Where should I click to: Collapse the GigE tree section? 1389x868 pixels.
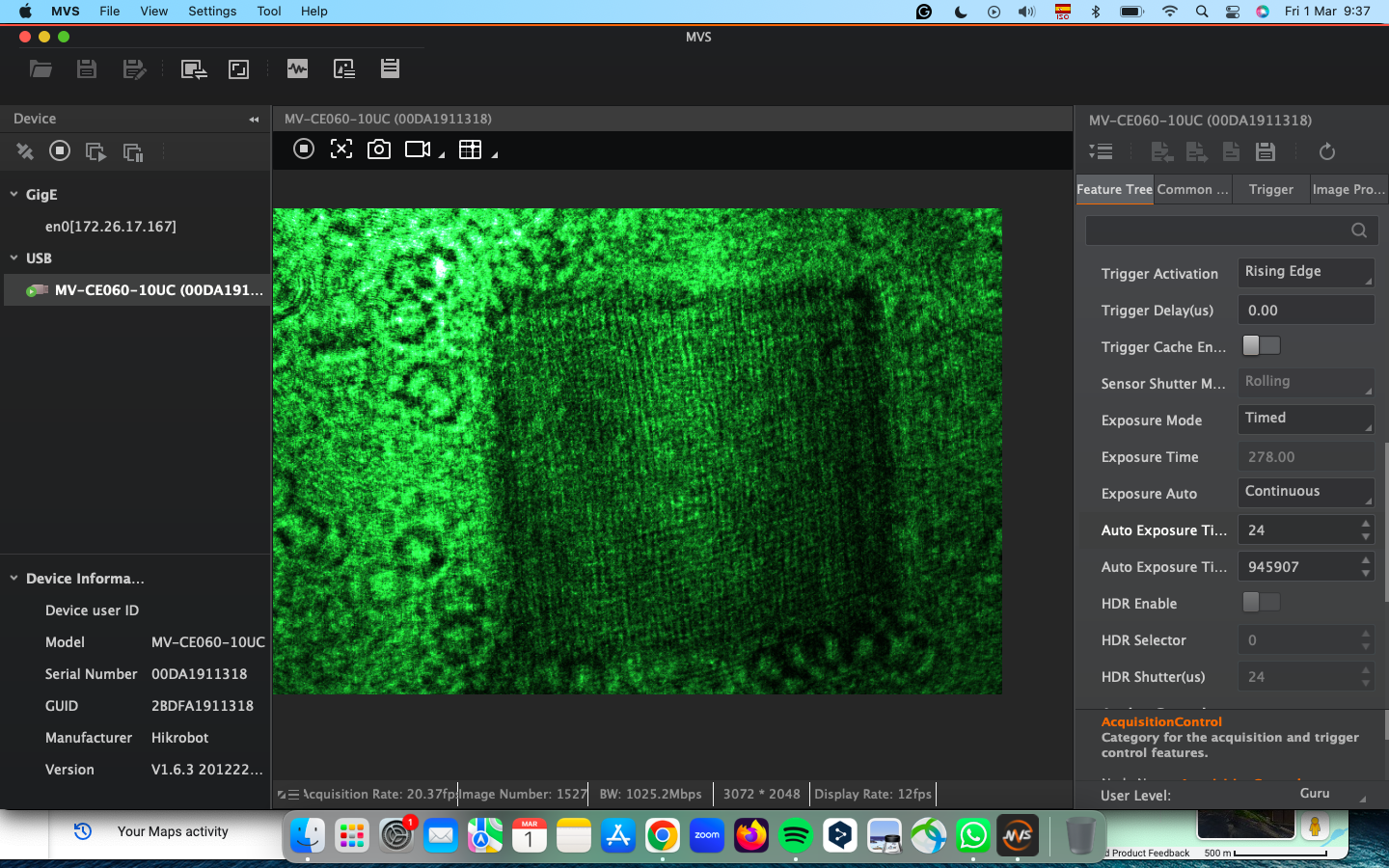pos(14,194)
